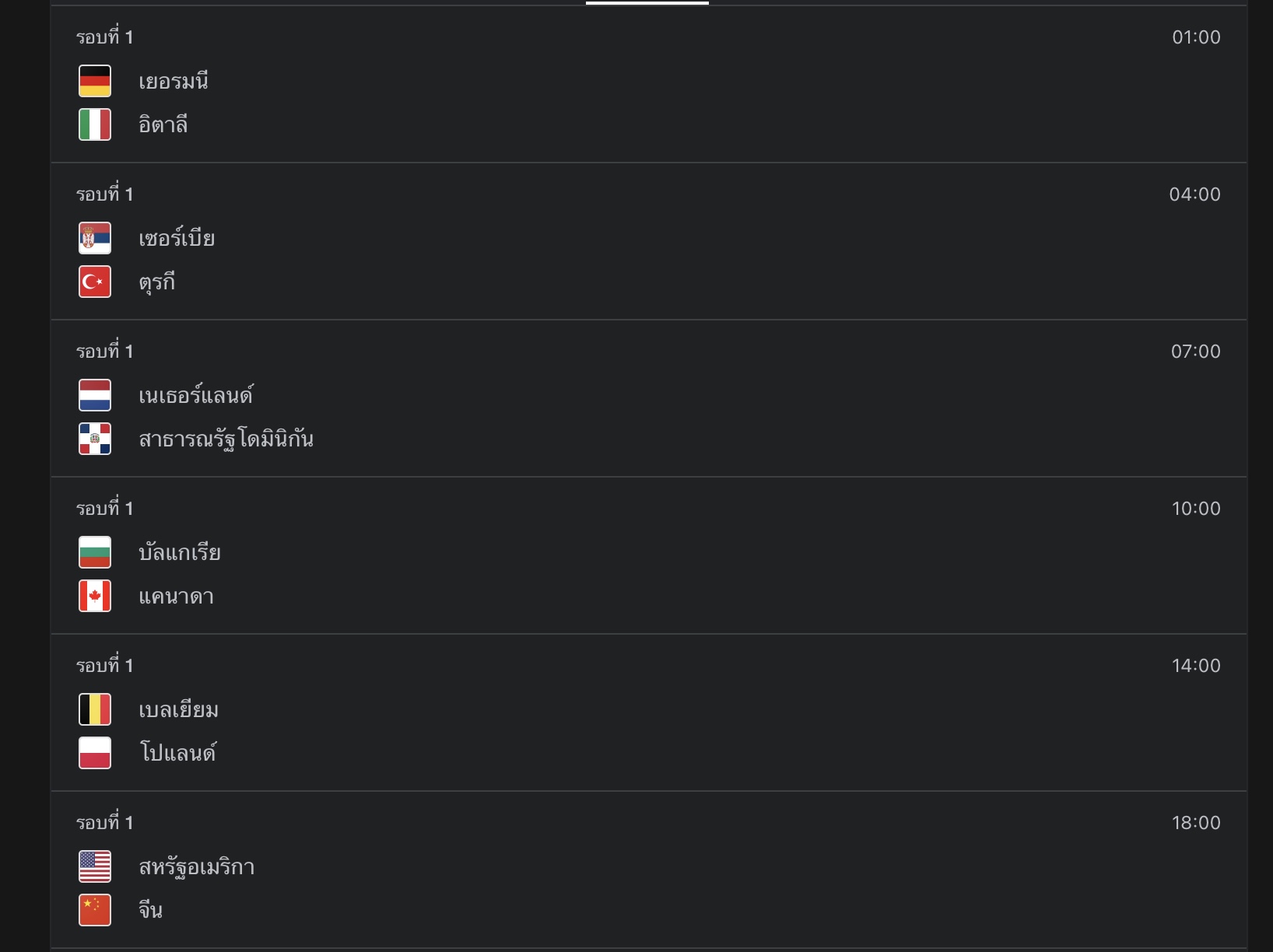The width and height of the screenshot is (1273, 952).
Task: Click the Netherlands flag icon
Action: (x=95, y=396)
